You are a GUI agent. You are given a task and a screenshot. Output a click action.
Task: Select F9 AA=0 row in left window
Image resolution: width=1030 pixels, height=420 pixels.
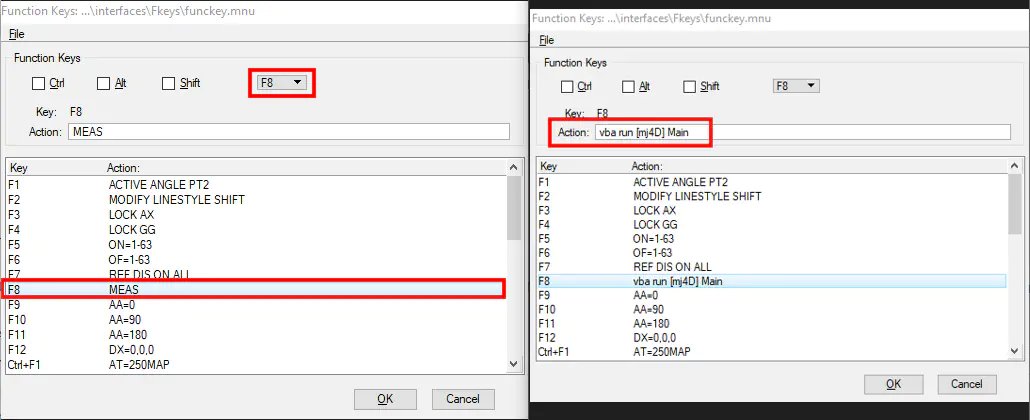click(256, 305)
